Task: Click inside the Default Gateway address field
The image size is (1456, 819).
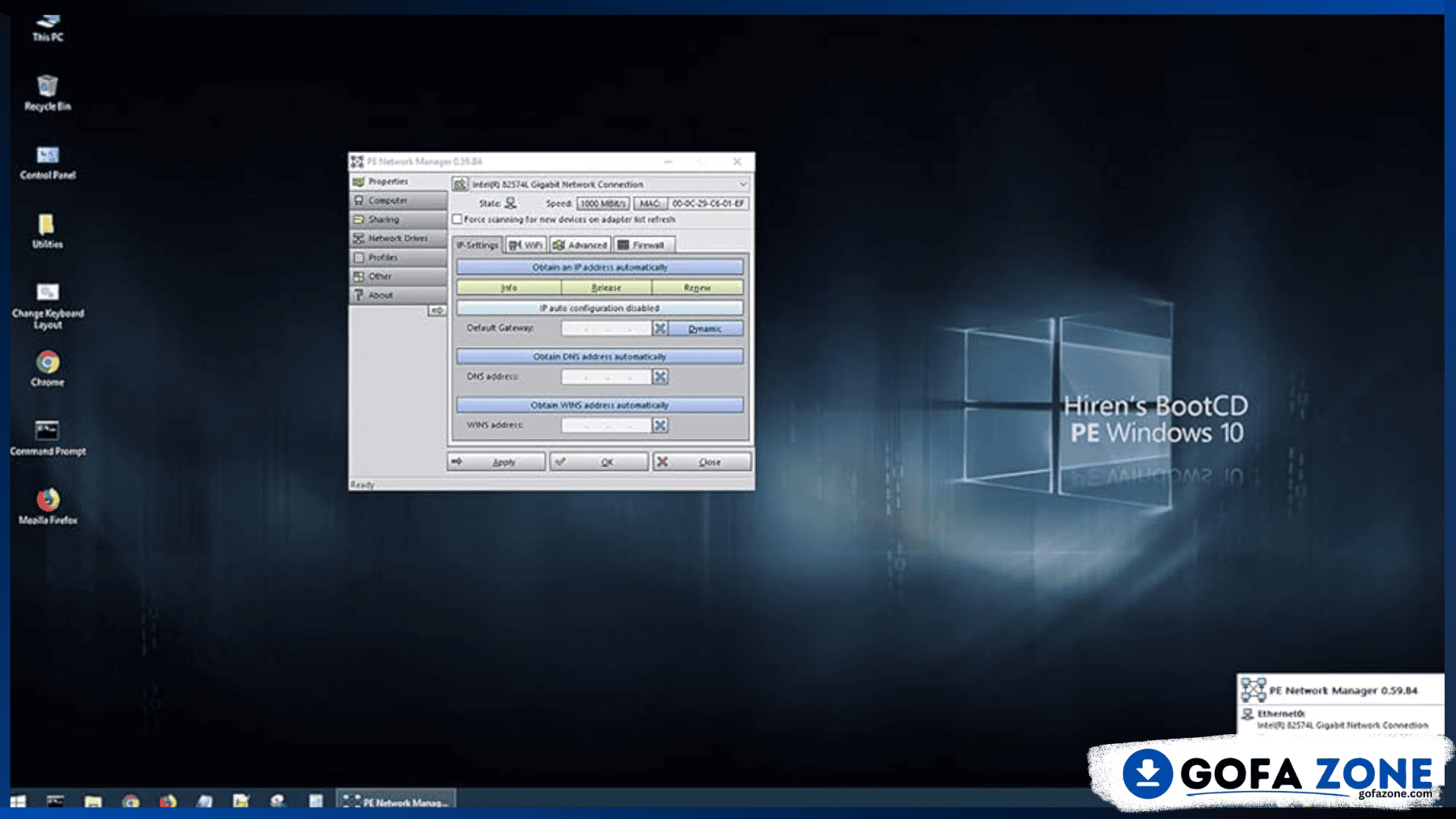Action: (x=606, y=328)
